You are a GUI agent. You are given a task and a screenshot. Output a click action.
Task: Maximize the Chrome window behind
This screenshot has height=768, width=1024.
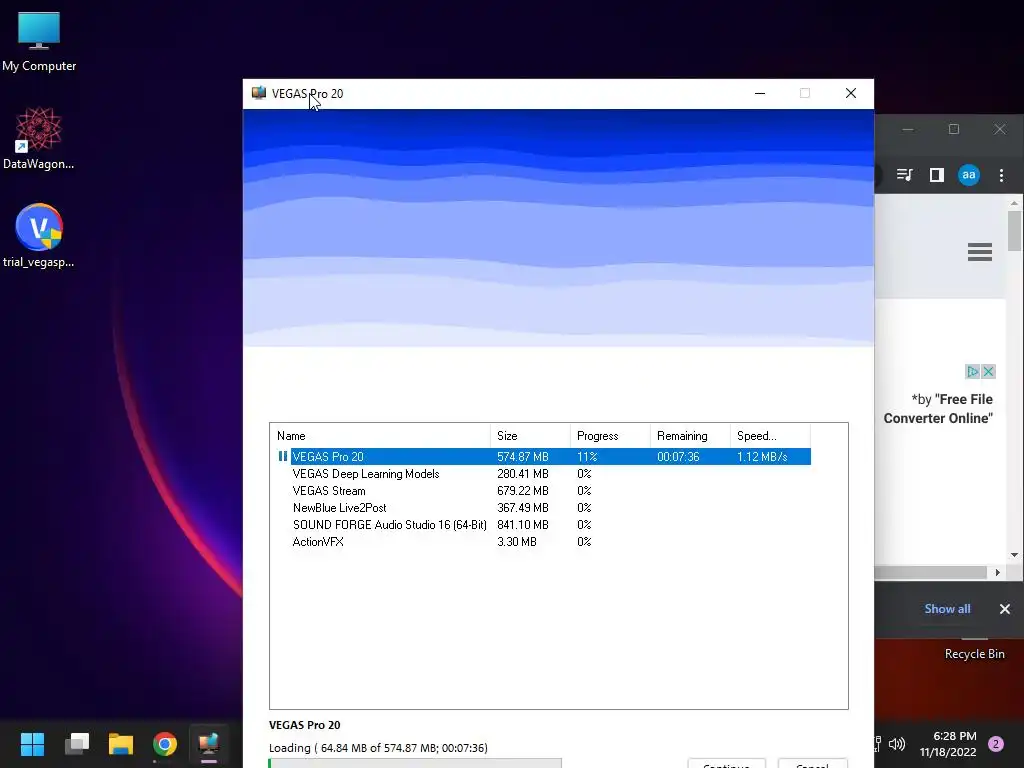click(953, 129)
